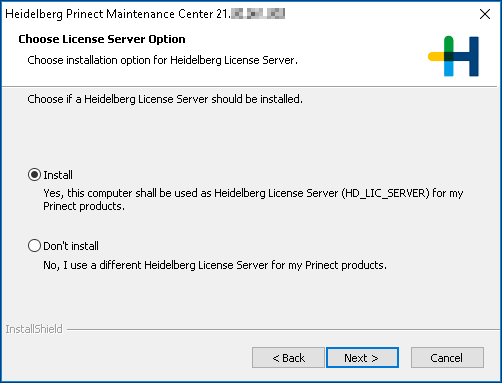Cancel the installation wizard
The height and width of the screenshot is (383, 502).
click(447, 358)
